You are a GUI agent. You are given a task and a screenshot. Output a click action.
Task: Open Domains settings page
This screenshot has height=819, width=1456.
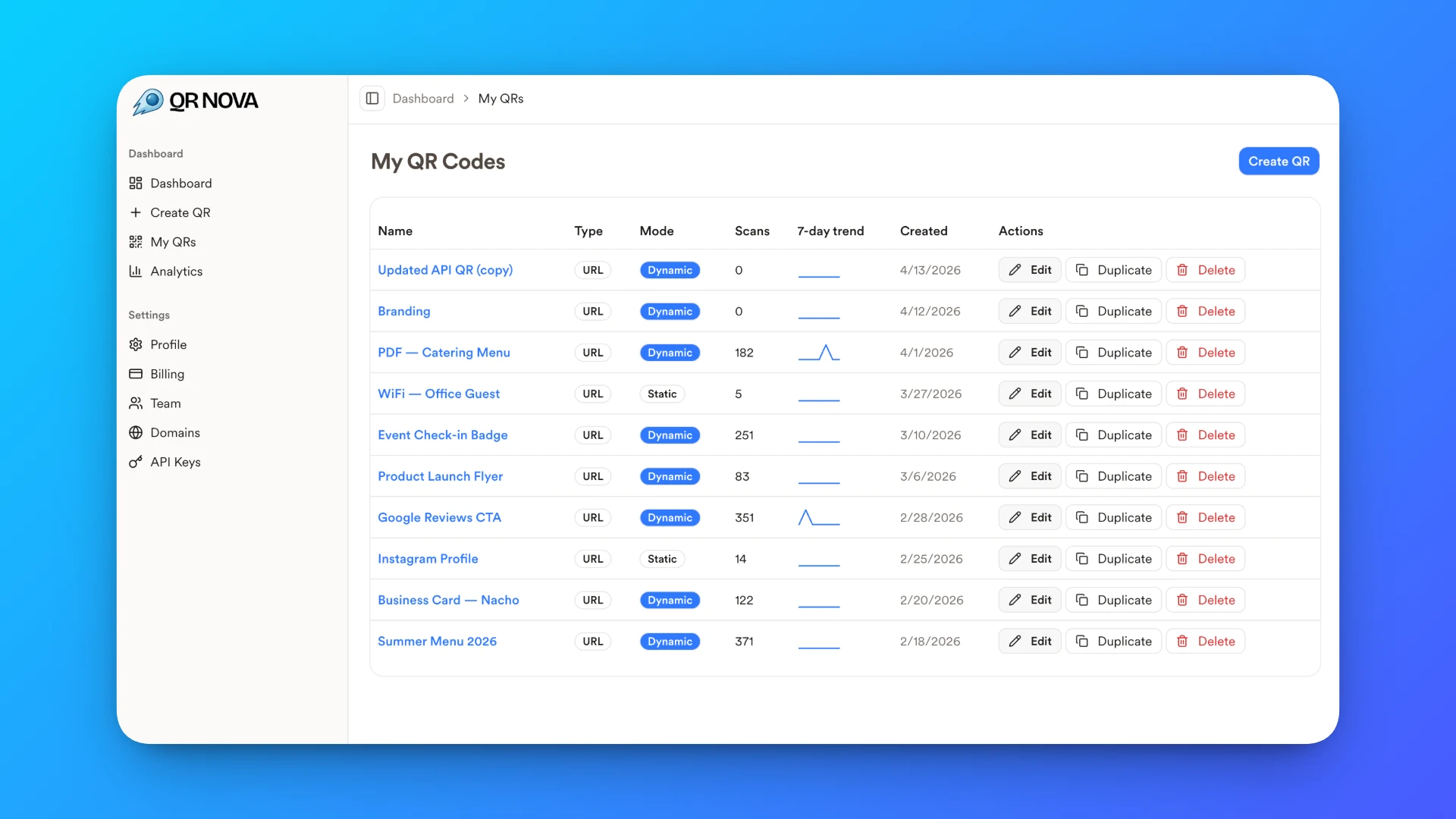click(175, 432)
